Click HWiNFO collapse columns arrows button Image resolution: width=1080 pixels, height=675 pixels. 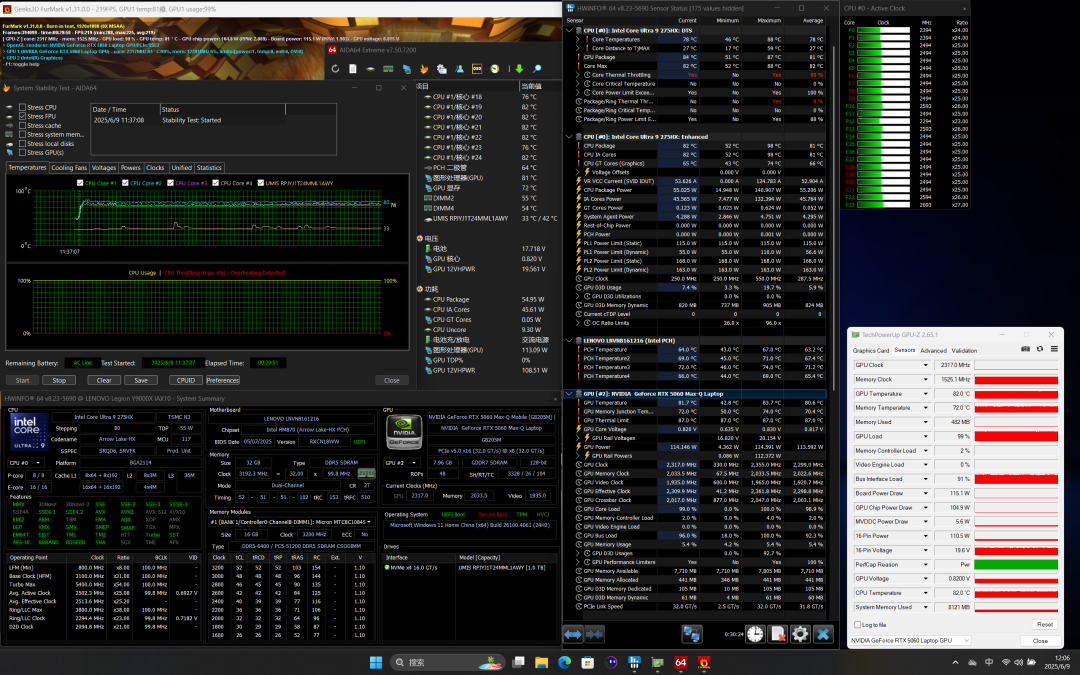pyautogui.click(x=594, y=634)
